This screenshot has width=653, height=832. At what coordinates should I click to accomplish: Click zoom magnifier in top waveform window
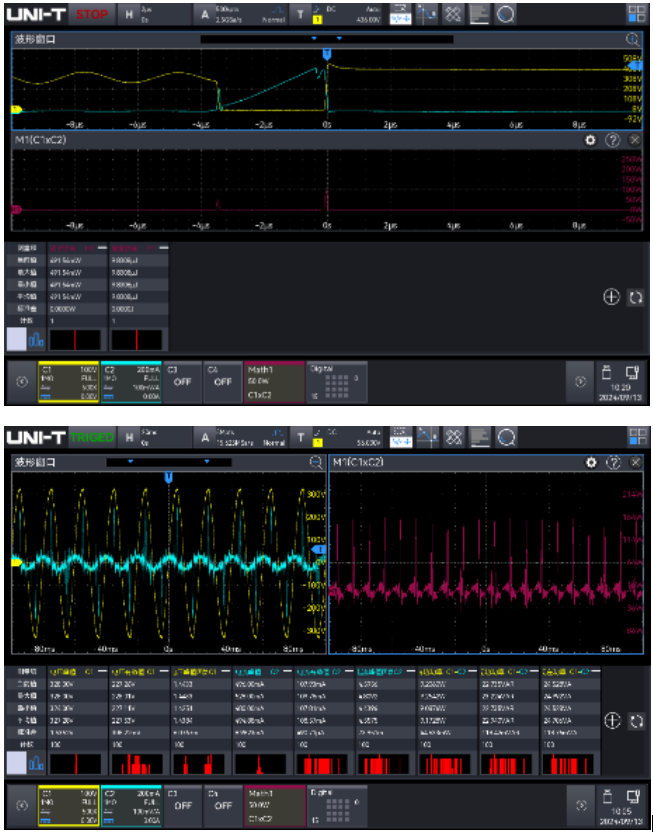click(632, 39)
